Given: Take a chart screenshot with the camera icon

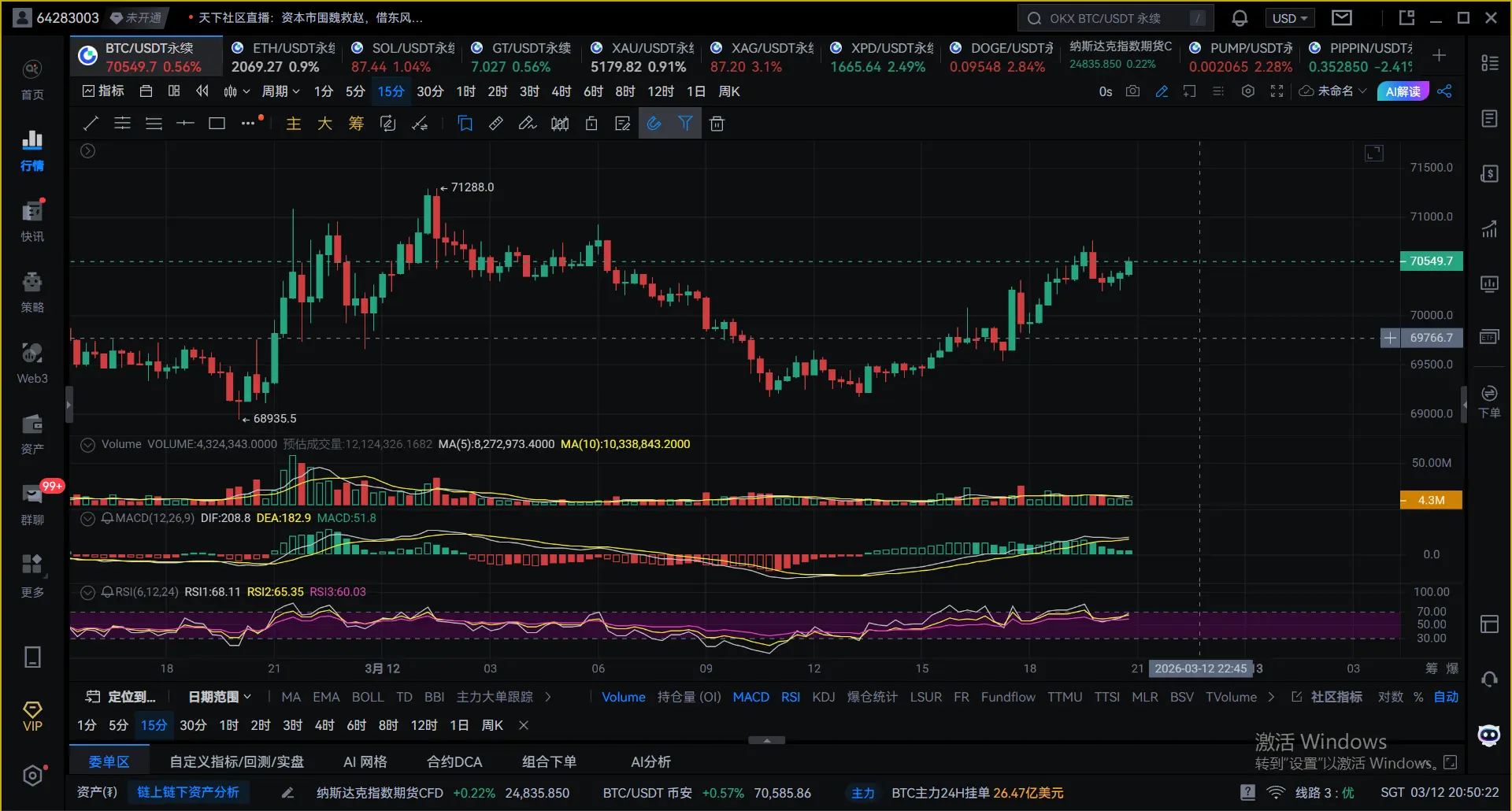Looking at the screenshot, I should pyautogui.click(x=1132, y=91).
